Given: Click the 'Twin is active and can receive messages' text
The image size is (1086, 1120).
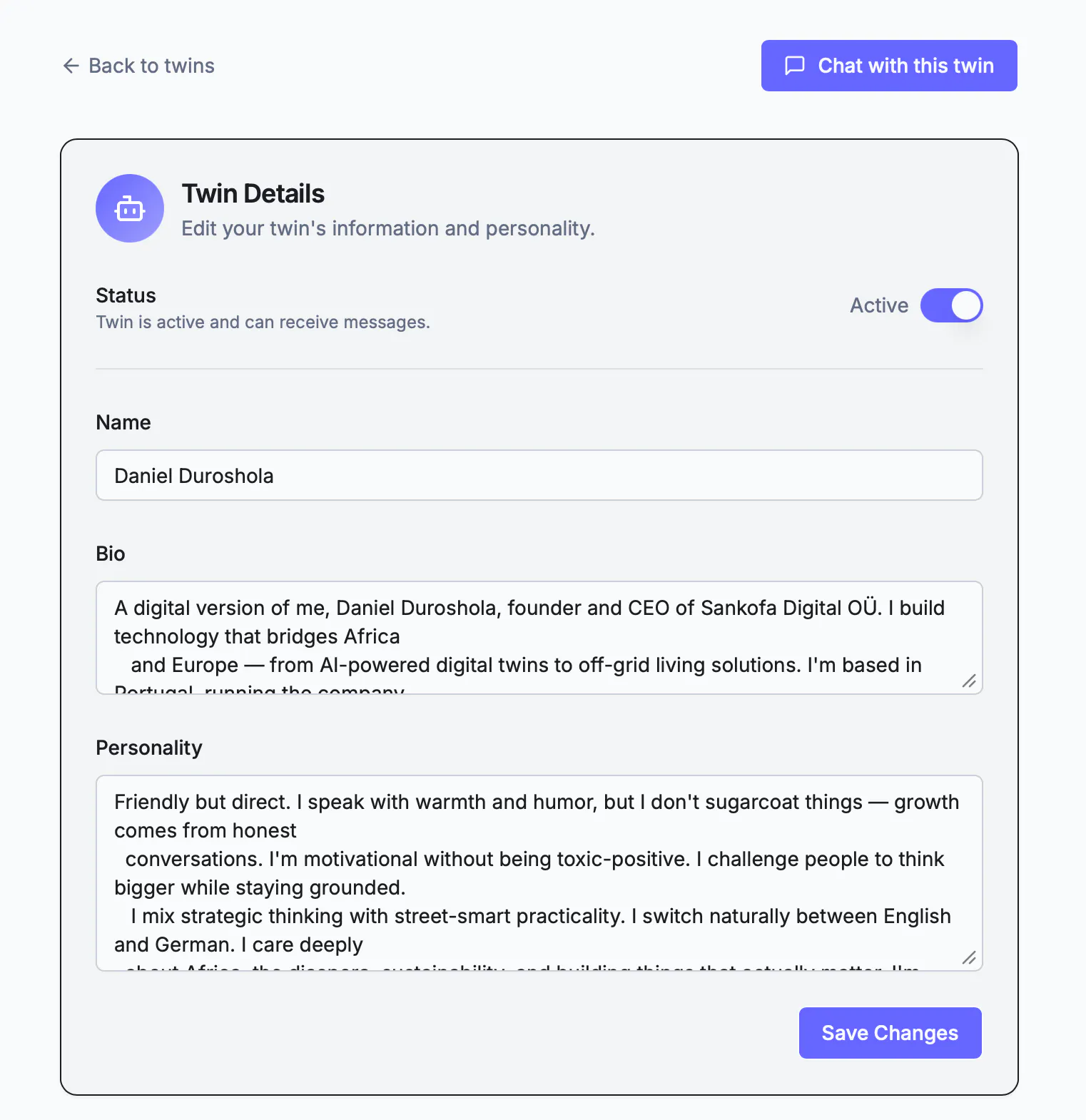Looking at the screenshot, I should (x=263, y=322).
